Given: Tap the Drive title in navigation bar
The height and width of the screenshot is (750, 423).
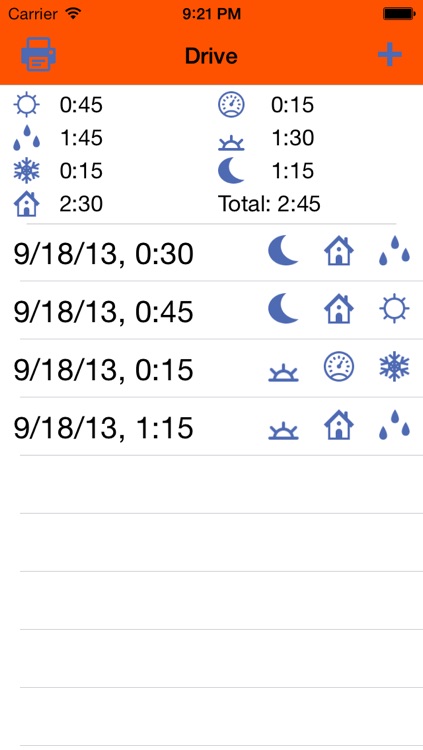Looking at the screenshot, I should coord(212,56).
